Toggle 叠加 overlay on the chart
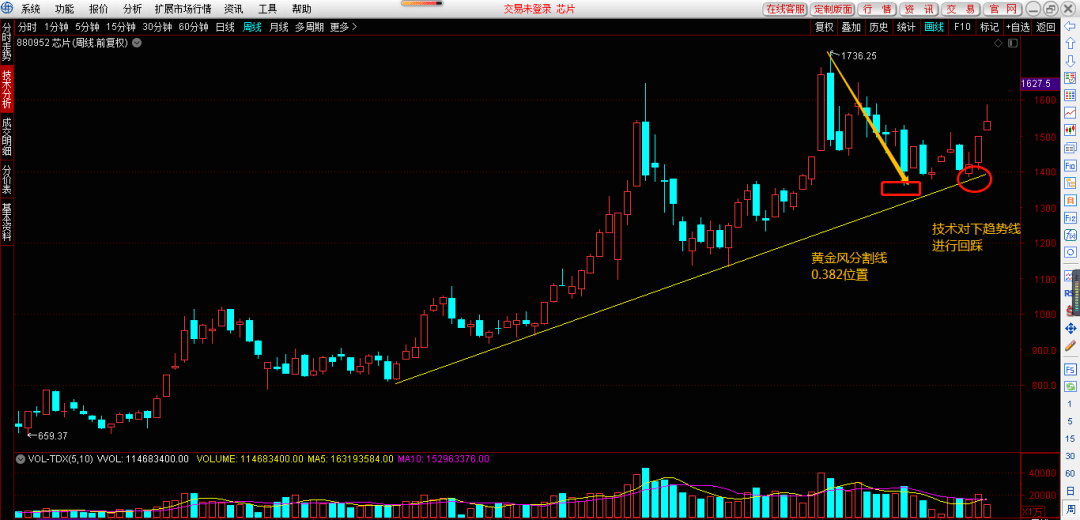 pos(851,27)
